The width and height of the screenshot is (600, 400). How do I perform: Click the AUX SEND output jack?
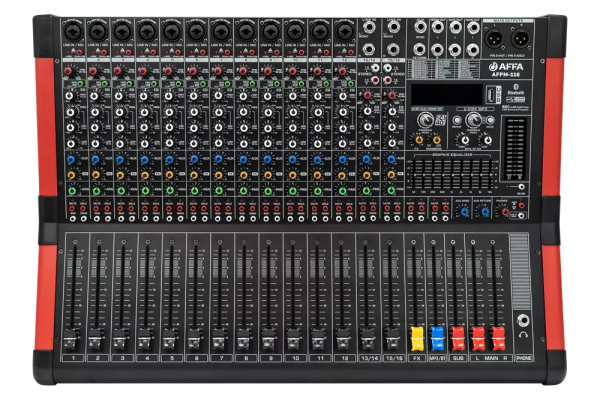[420, 28]
